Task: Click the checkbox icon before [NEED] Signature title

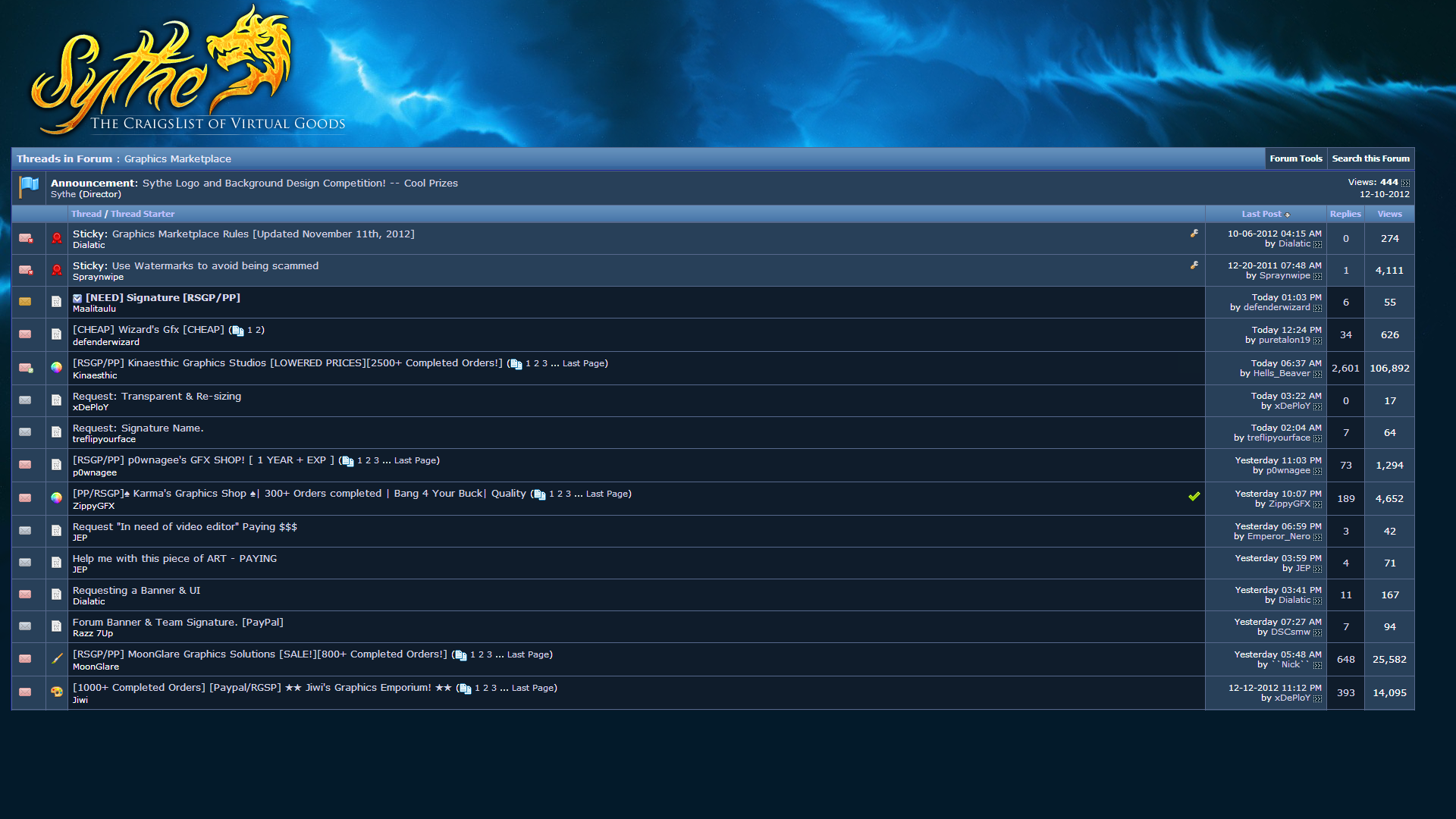Action: [77, 299]
